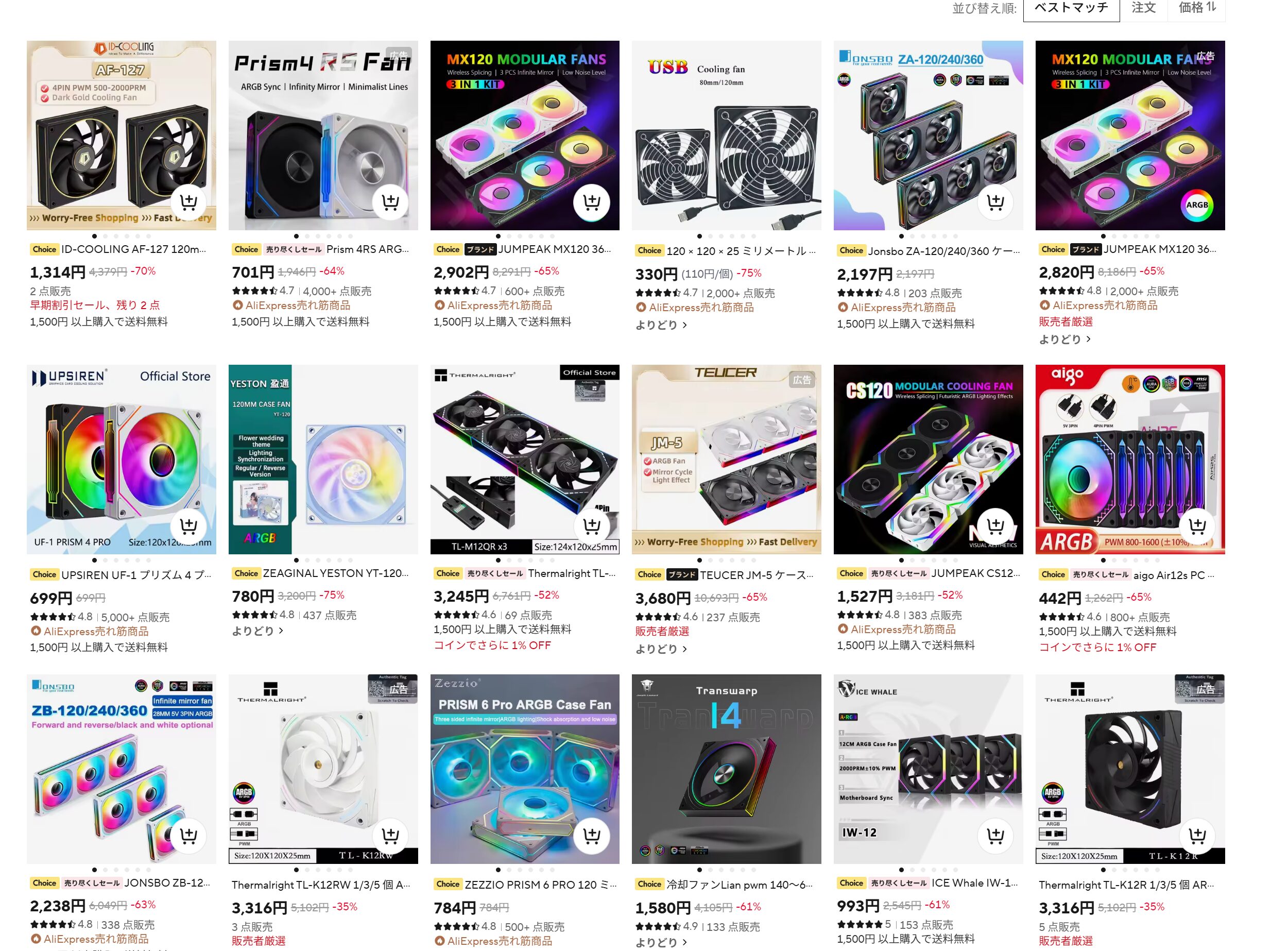Add UPSIREN UF-1 PRISM 4 PRO to cart
The width and height of the screenshot is (1288, 951).
188,525
